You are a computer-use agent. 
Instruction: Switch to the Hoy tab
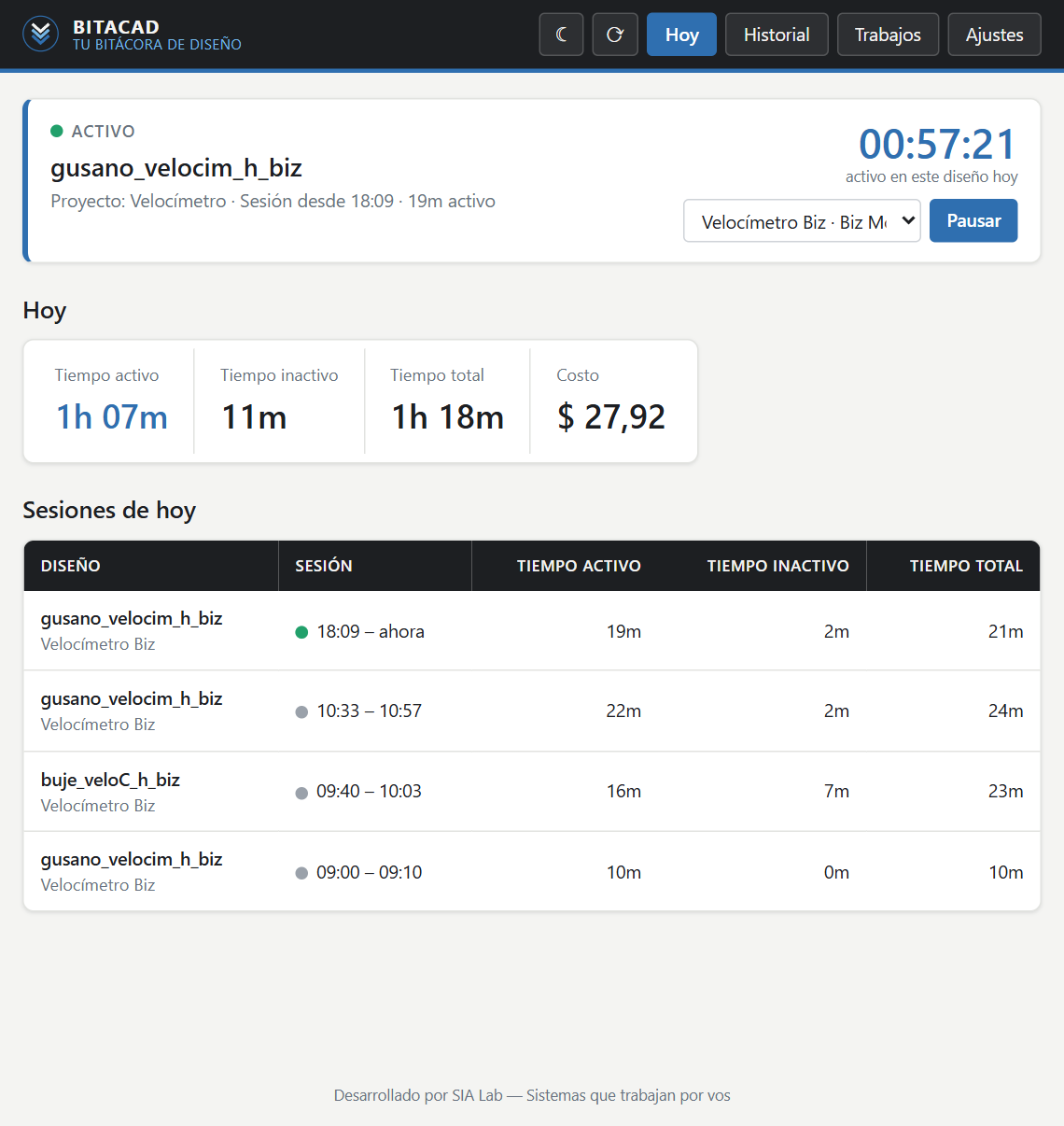click(x=681, y=35)
